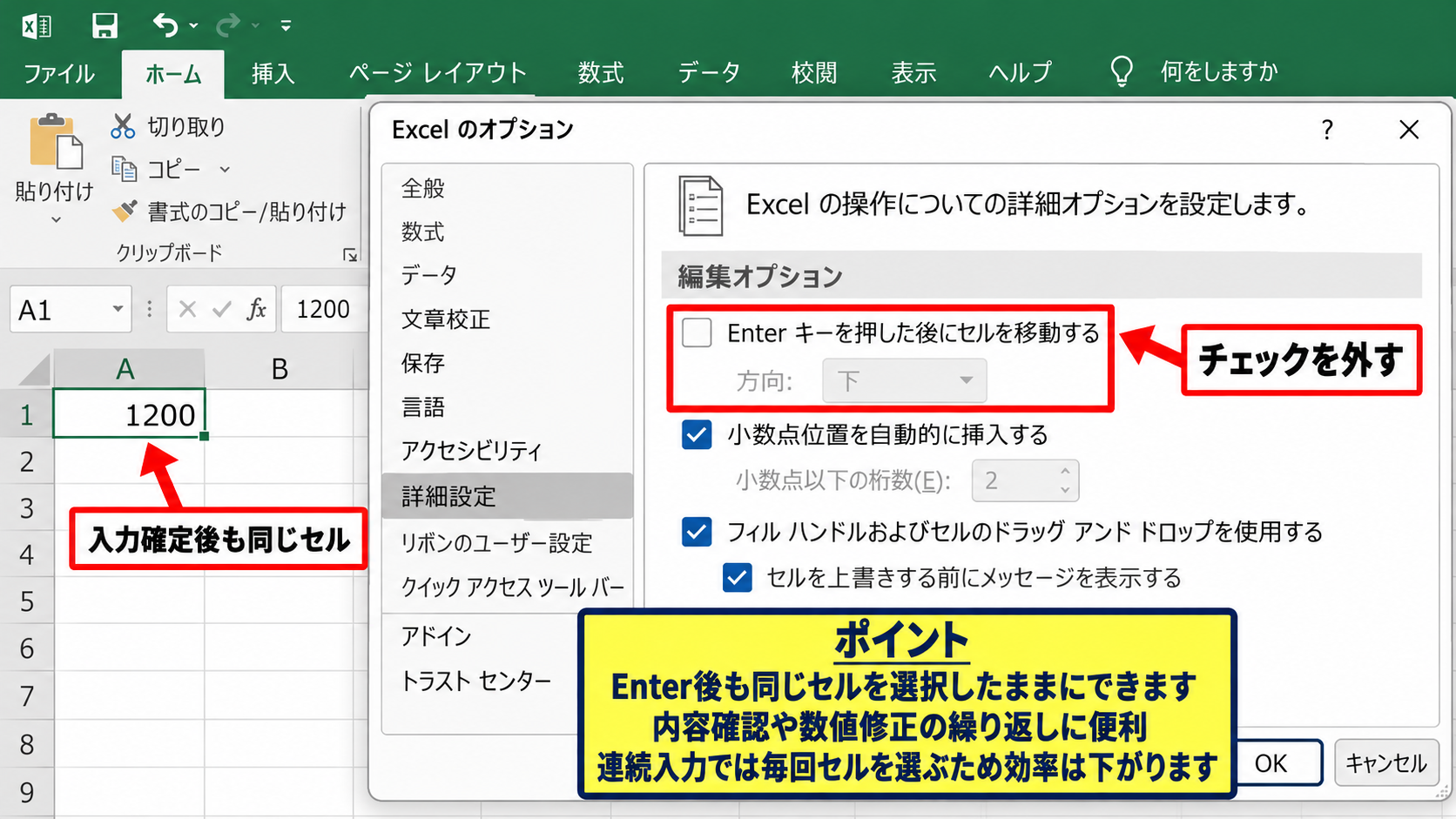1456x819 pixels.
Task: Click the Cut (切り取り) scissors icon
Action: (x=123, y=126)
